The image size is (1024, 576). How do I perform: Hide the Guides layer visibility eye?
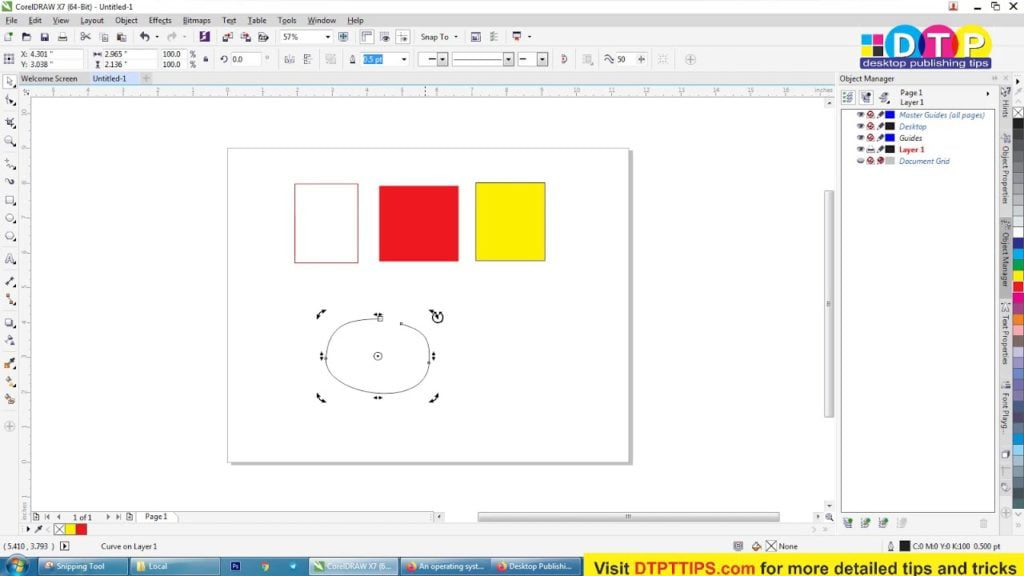click(861, 138)
